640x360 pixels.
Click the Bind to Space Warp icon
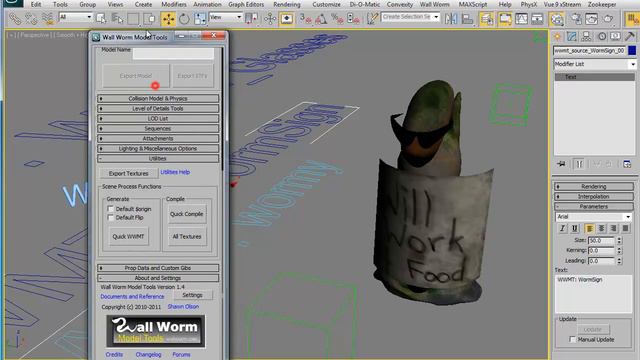tap(48, 19)
